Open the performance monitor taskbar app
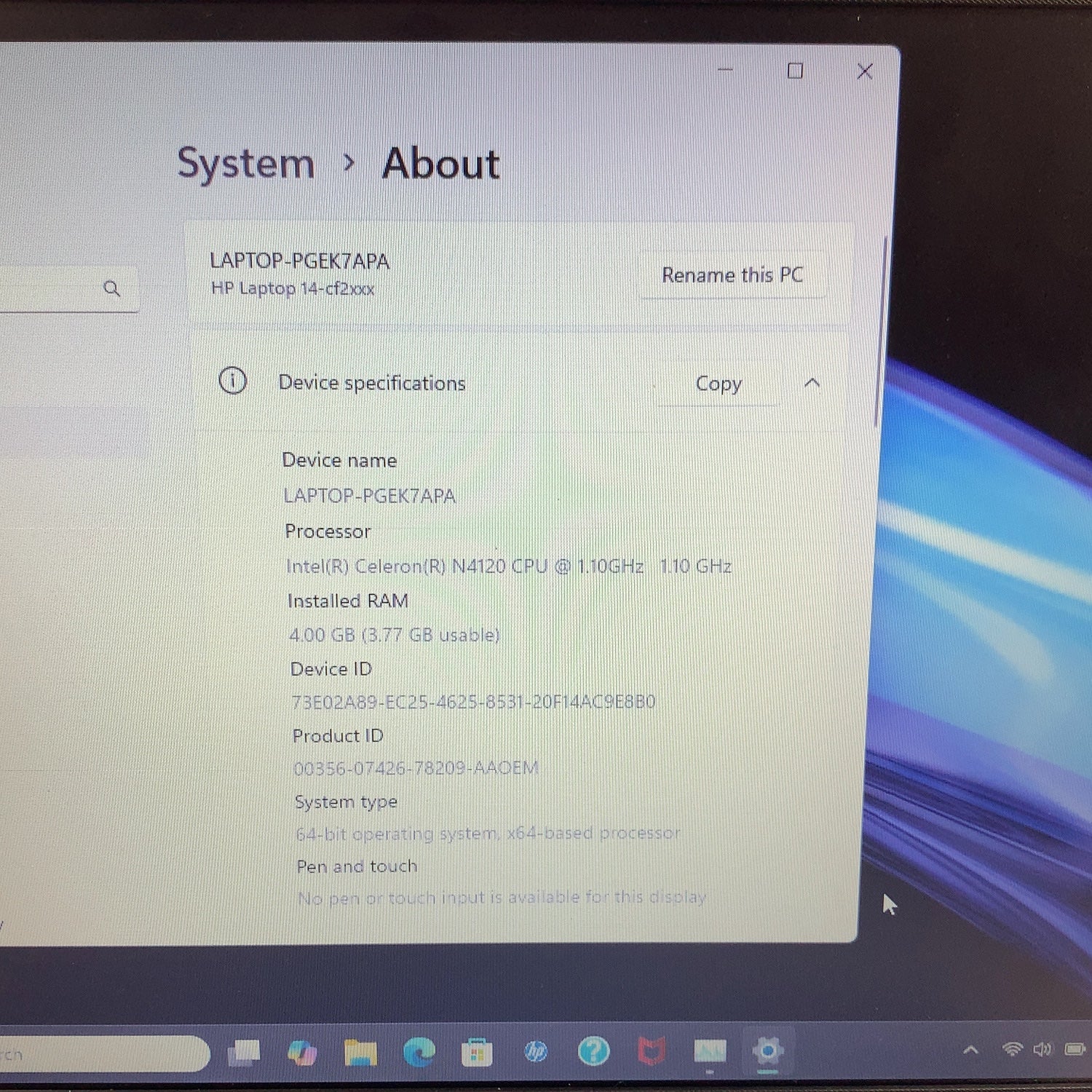Image resolution: width=1092 pixels, height=1092 pixels. 709,1051
